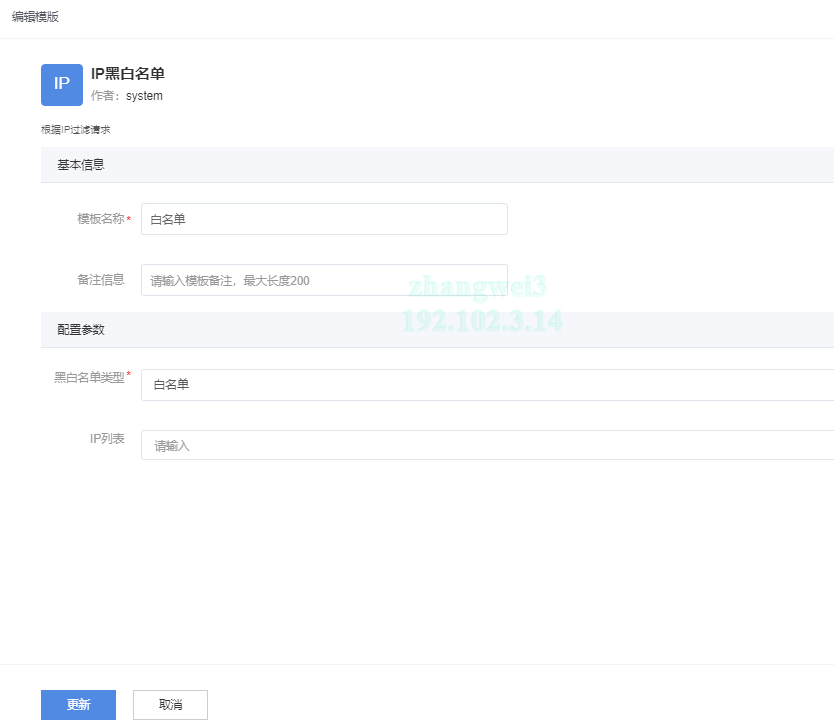Click the 编辑模版 page heading
The height and width of the screenshot is (728, 834).
click(35, 16)
